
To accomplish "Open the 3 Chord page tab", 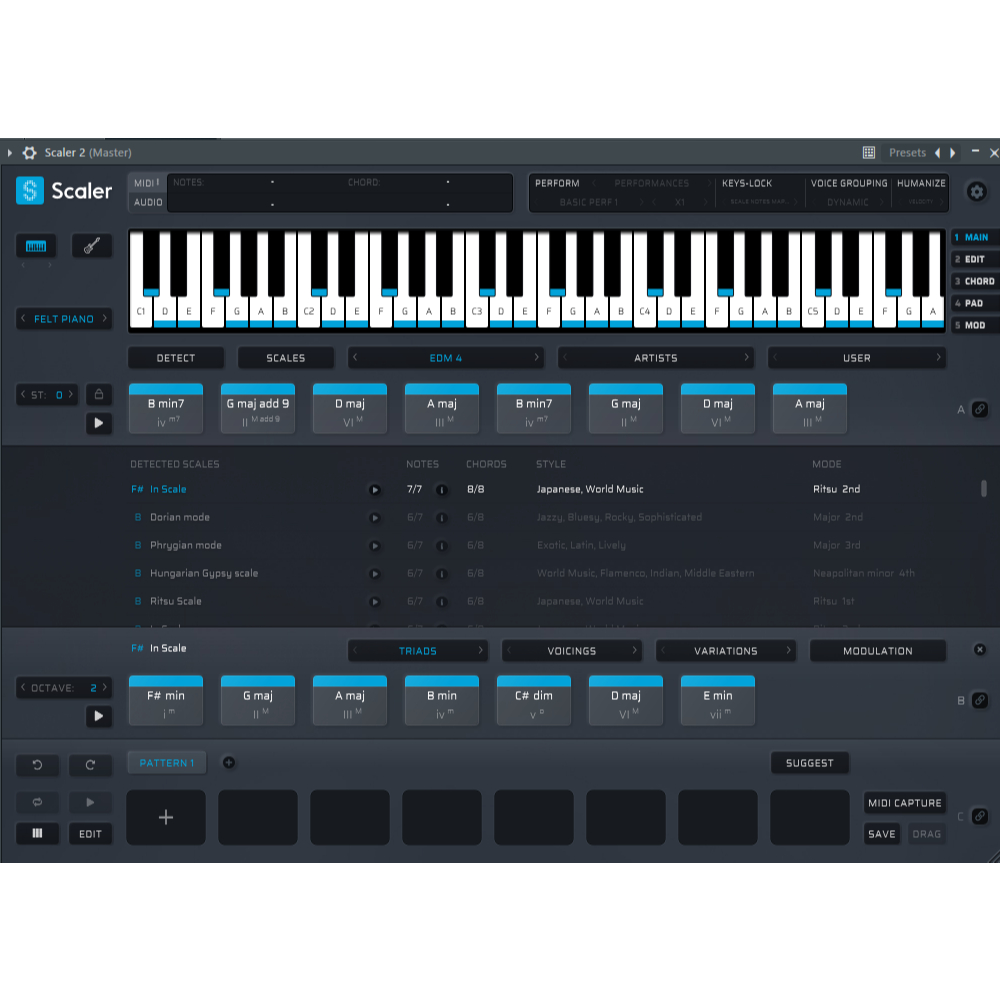I will click(973, 281).
